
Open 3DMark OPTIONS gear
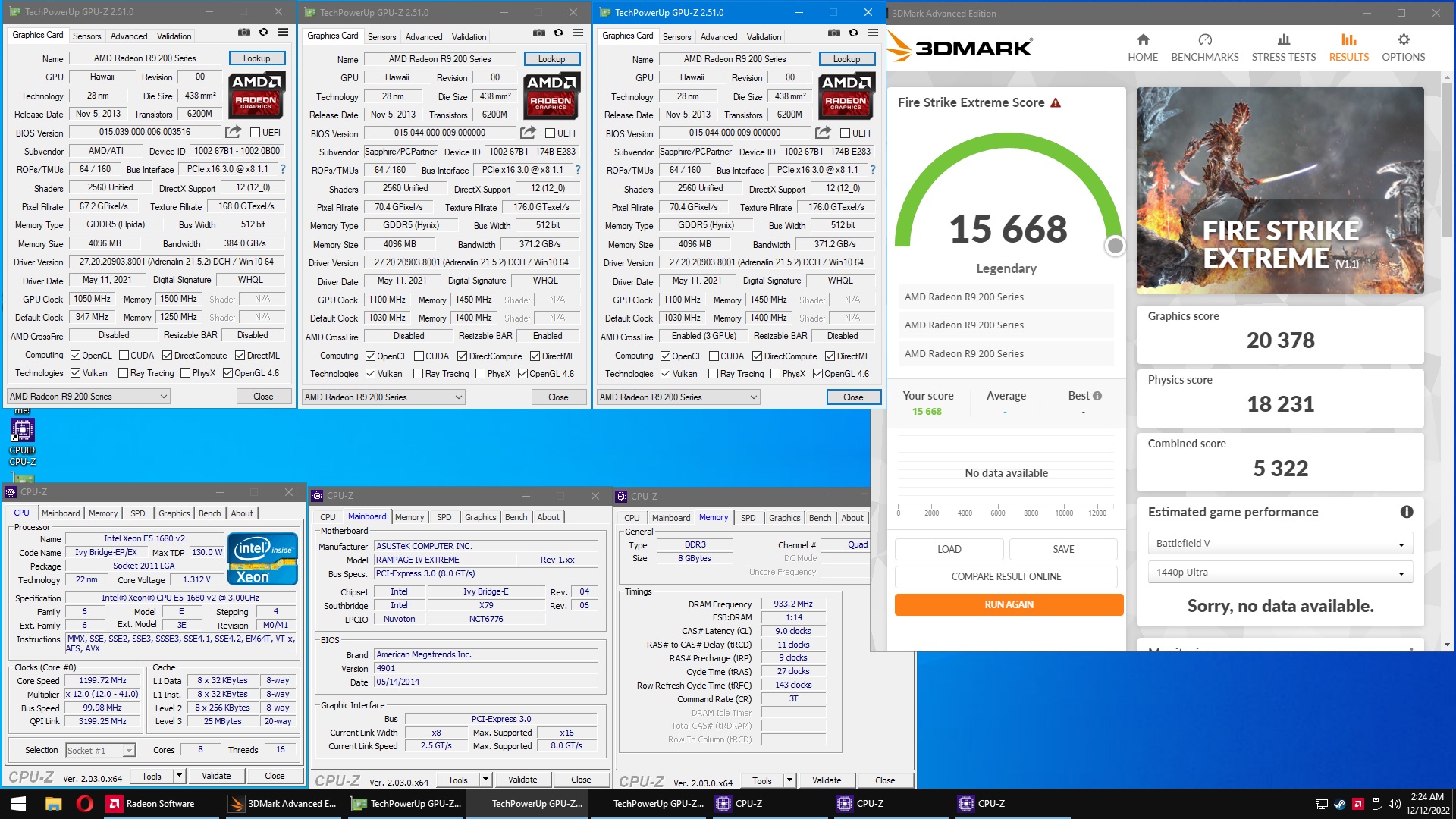[1403, 47]
